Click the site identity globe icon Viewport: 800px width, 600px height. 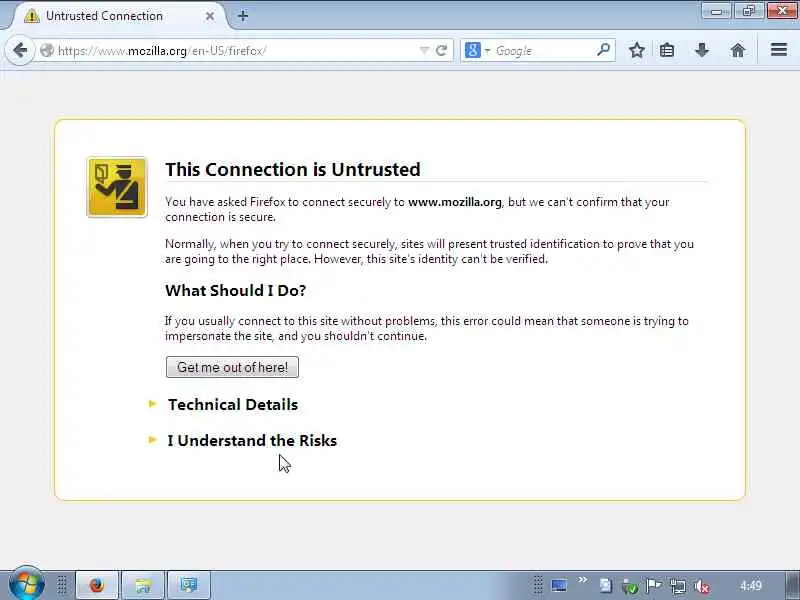(47, 51)
